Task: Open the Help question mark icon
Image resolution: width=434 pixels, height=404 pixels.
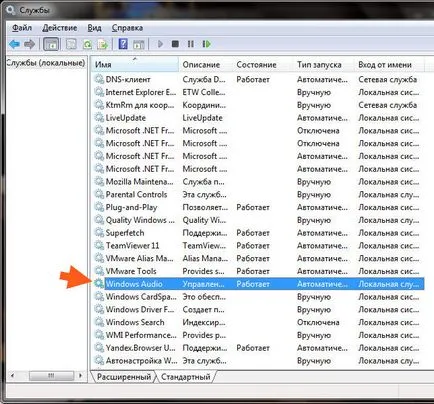Action: coord(123,44)
